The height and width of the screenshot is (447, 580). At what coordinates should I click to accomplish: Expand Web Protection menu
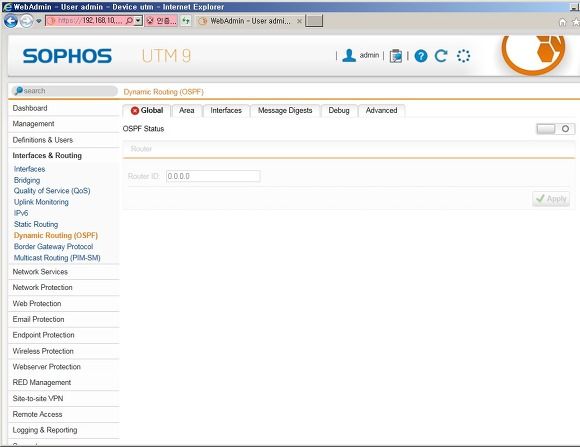[64, 303]
